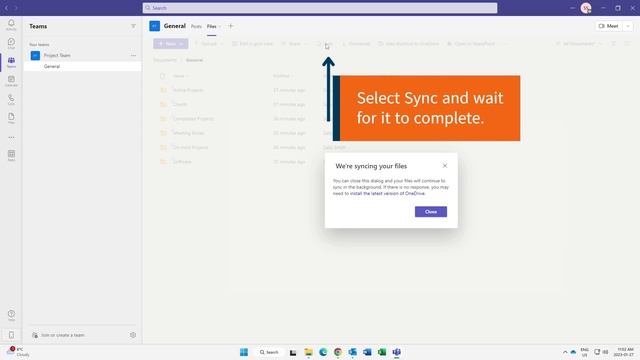Open the Active Projects folder
This screenshot has height=360, width=640.
click(x=188, y=90)
